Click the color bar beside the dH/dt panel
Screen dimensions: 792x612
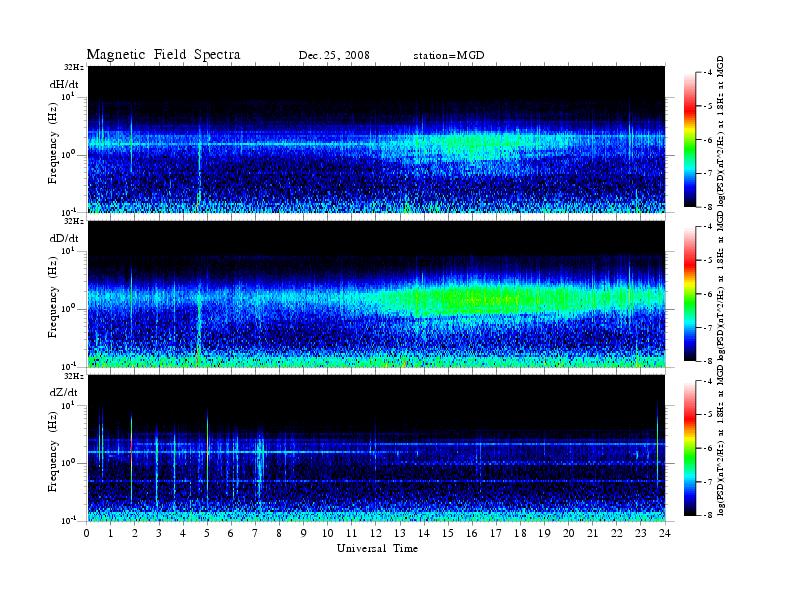[x=690, y=140]
